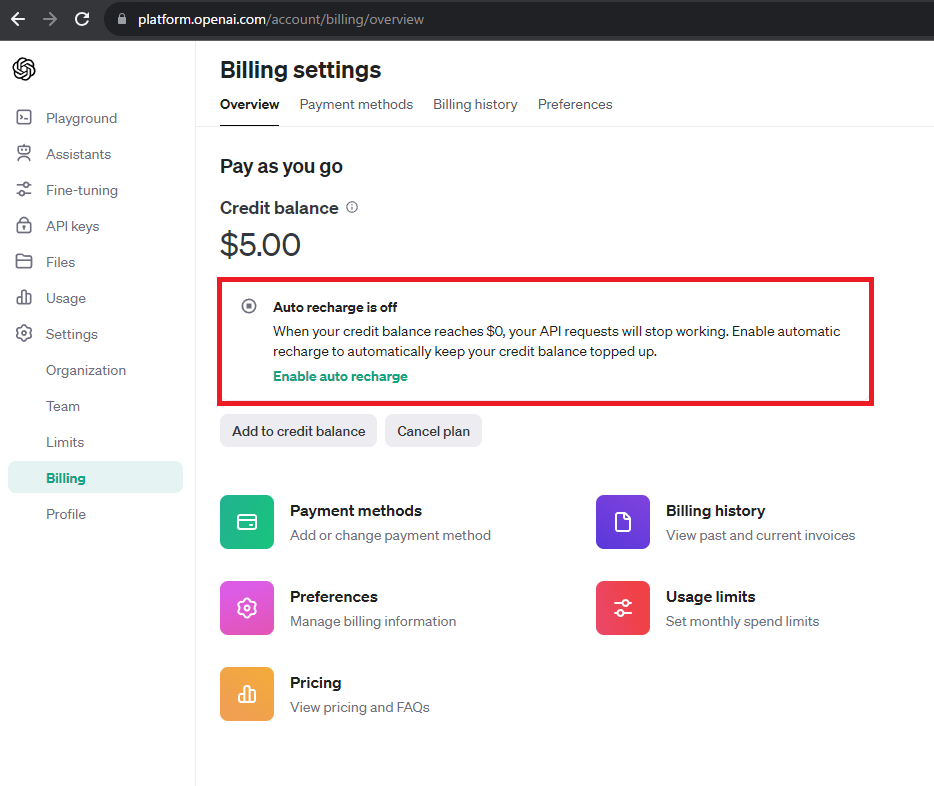Open the Preferences tab
Screen dimensions: 934x786
575,104
